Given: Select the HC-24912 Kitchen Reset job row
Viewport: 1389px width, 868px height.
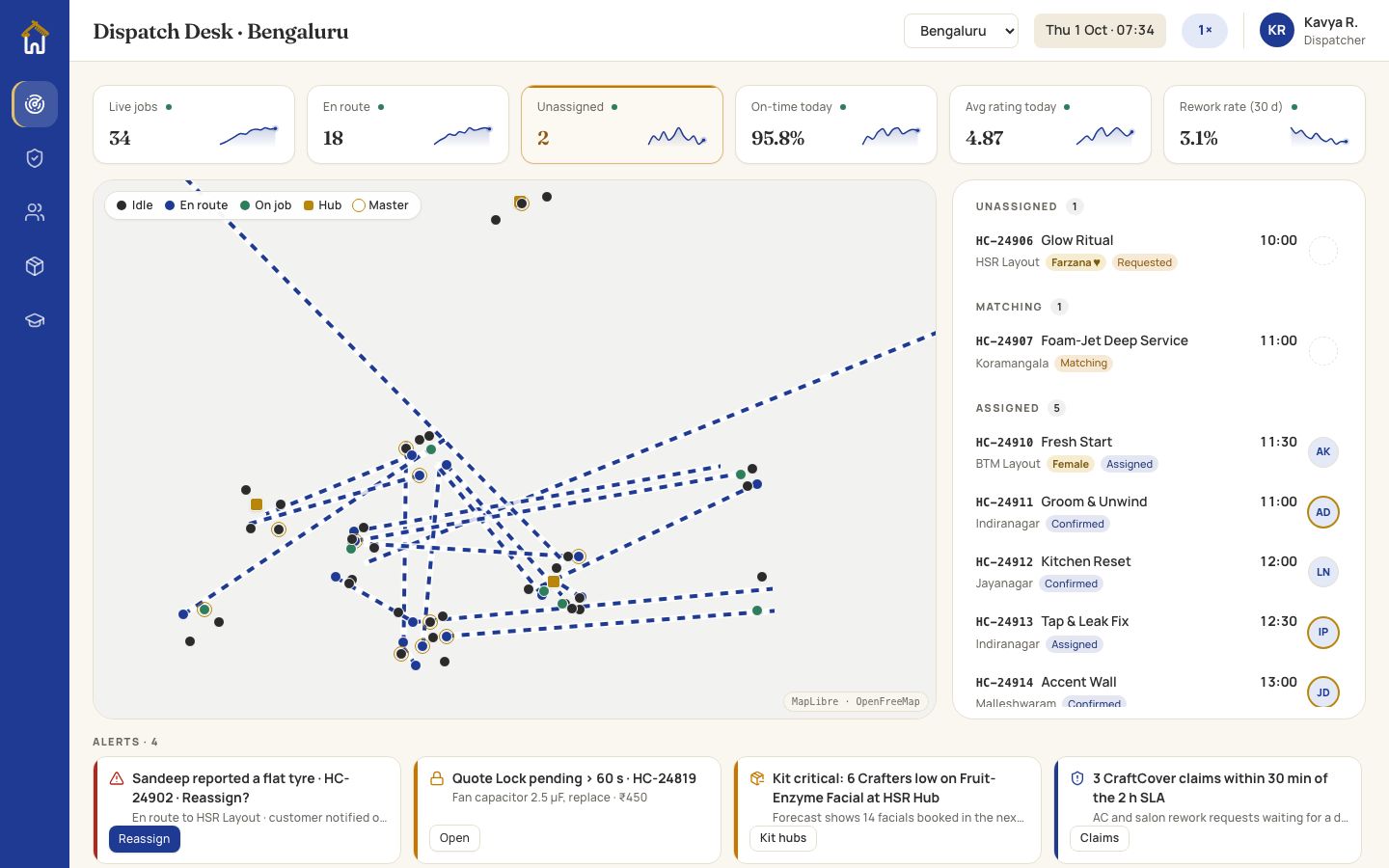Looking at the screenshot, I should tap(1157, 572).
